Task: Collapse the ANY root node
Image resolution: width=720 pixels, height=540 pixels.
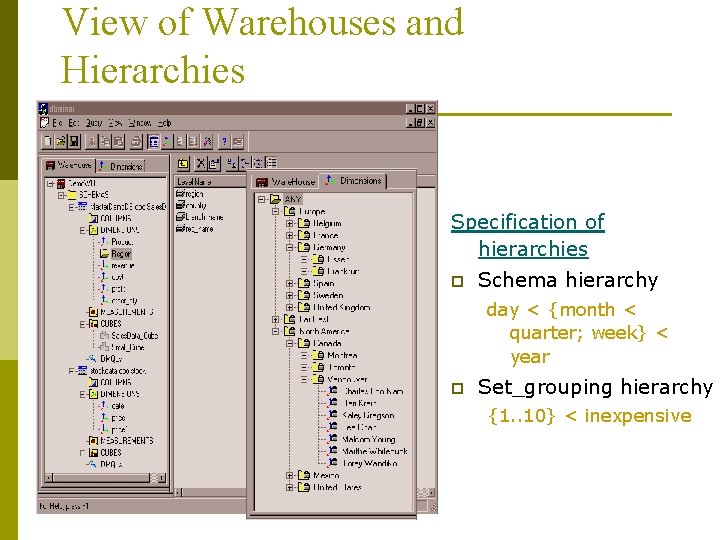Action: pos(261,199)
